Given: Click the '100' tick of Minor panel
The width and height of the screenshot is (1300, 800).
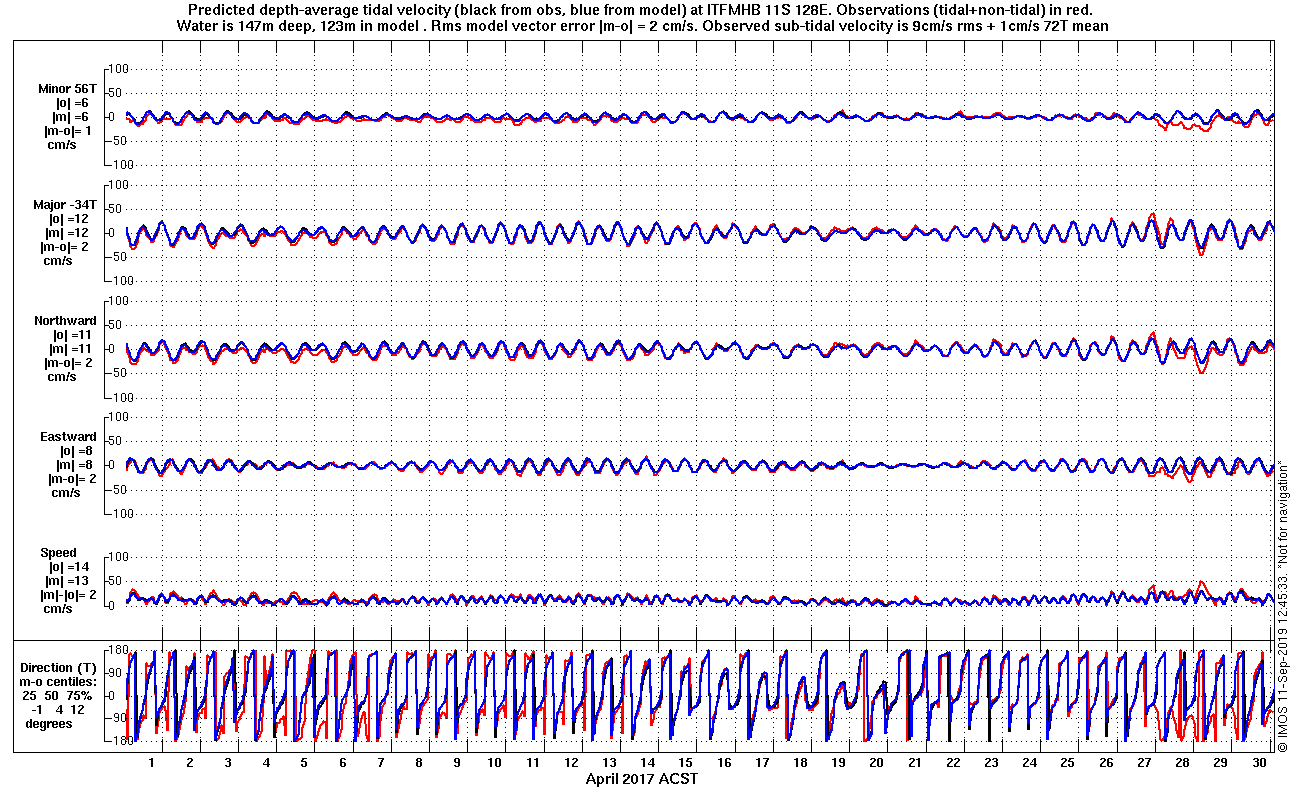Looking at the screenshot, I should 117,68.
